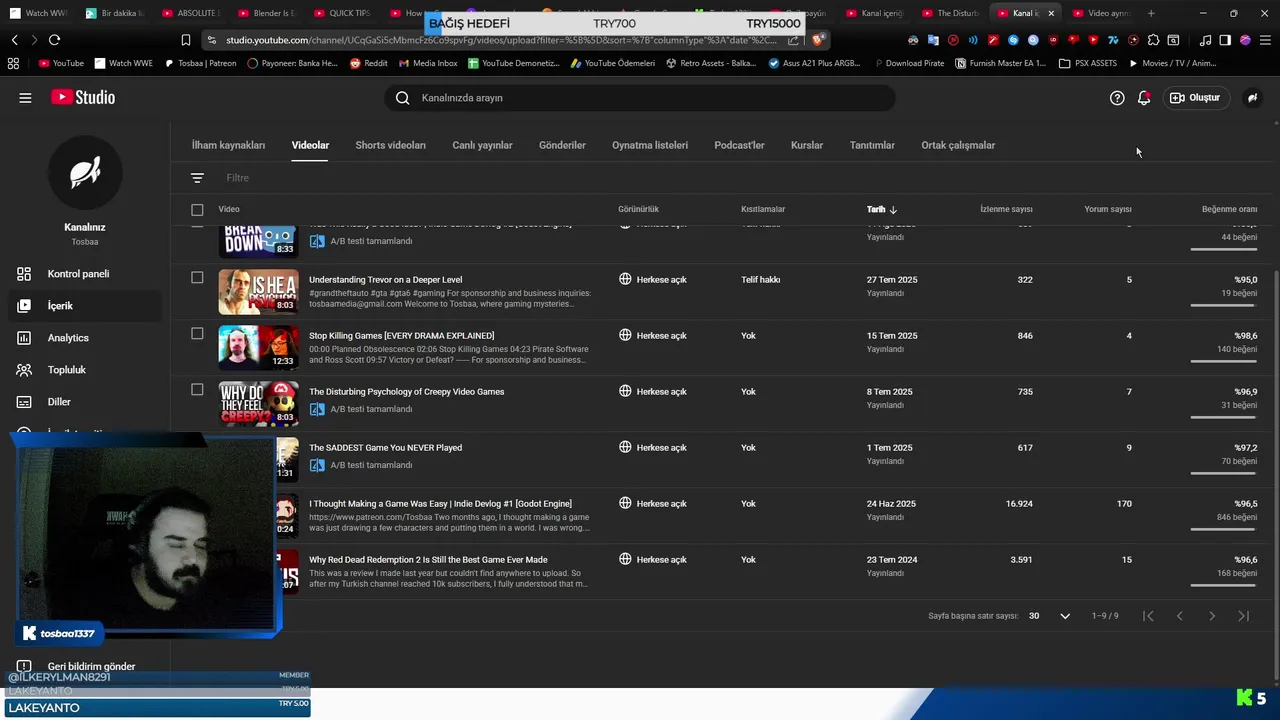Switch to the Gönderiler tab
Image resolution: width=1280 pixels, height=720 pixels.
(562, 145)
